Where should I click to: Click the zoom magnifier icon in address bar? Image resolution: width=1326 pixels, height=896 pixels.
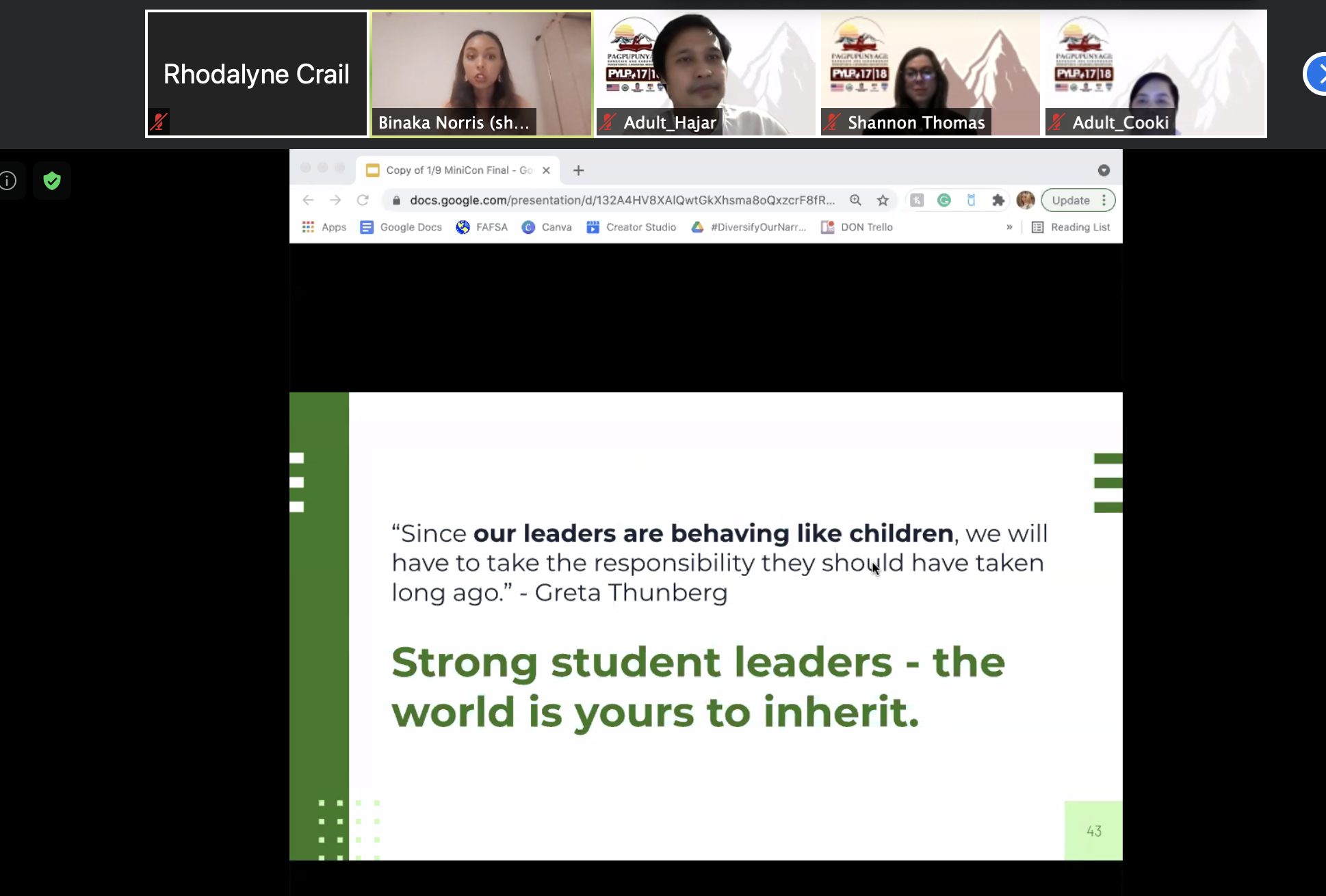[855, 200]
